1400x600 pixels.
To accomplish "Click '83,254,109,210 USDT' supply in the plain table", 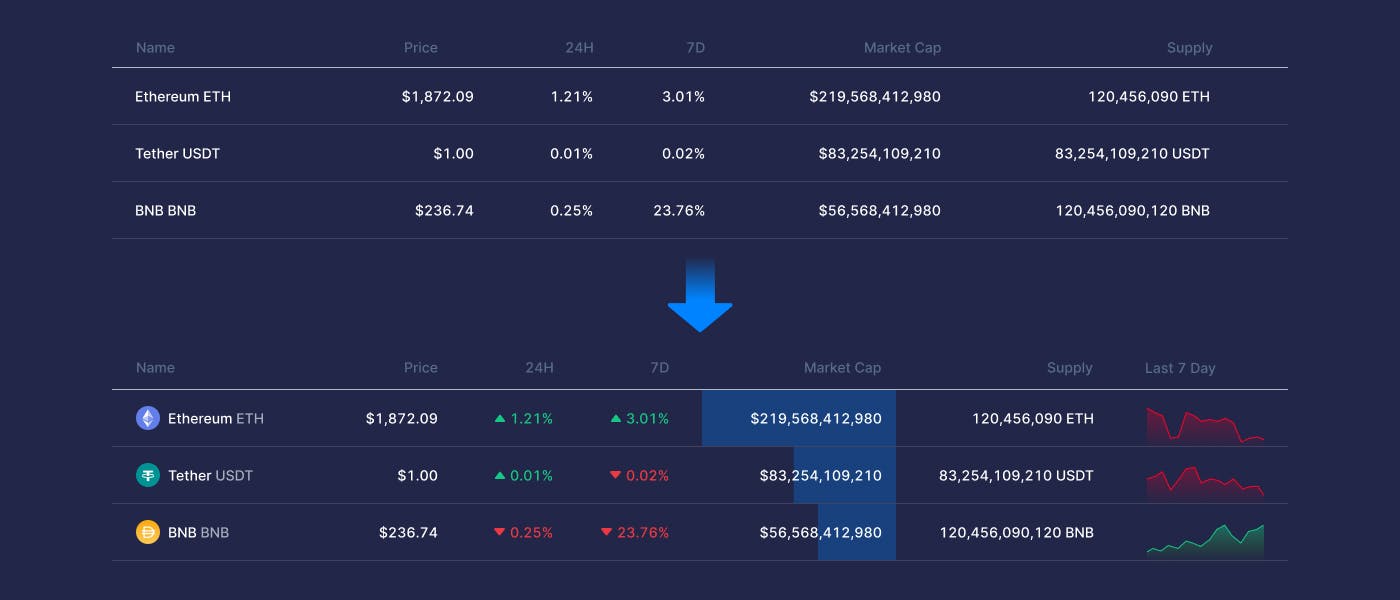I will coord(1132,154).
